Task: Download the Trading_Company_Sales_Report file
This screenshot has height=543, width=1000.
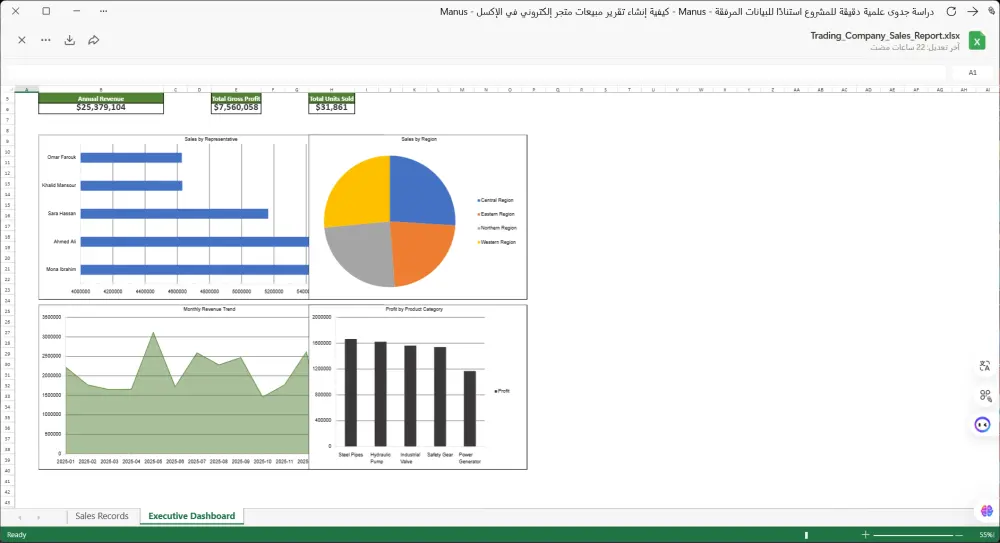Action: point(70,40)
